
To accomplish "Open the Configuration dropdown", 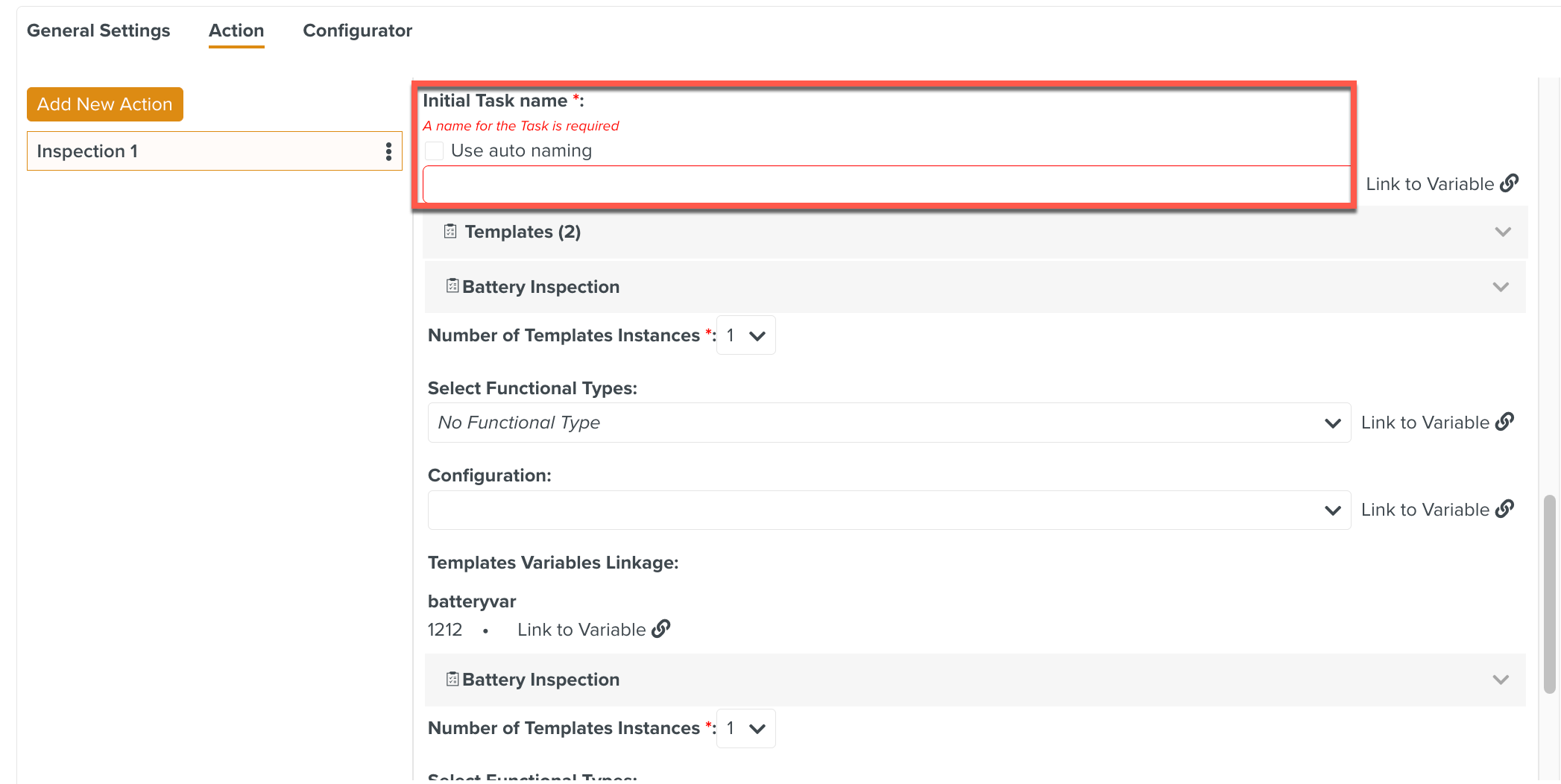I will tap(889, 510).
